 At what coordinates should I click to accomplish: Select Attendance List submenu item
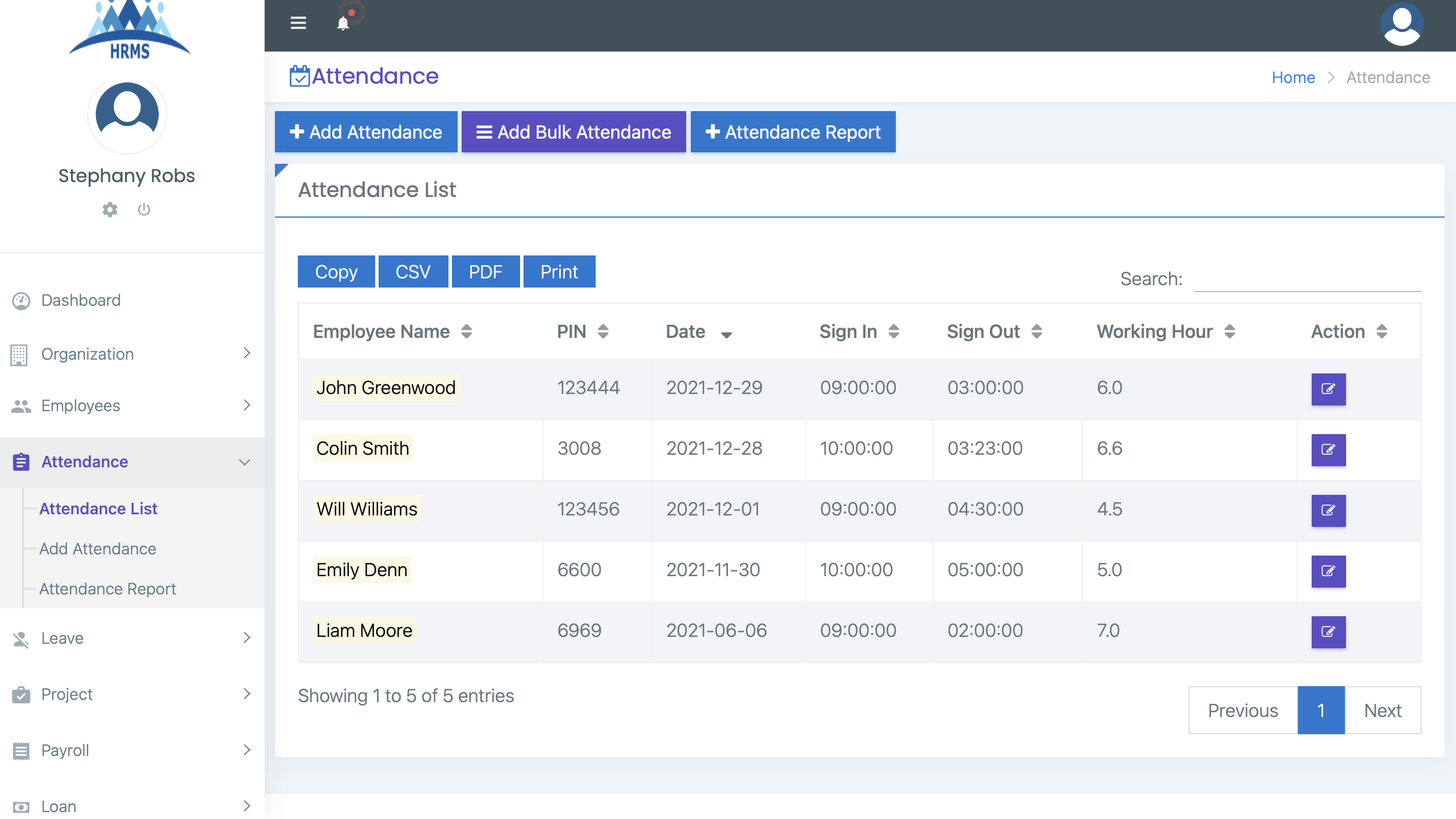click(x=98, y=509)
